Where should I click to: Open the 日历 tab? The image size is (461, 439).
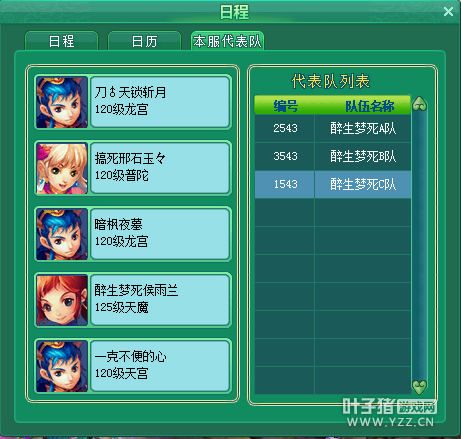144,41
